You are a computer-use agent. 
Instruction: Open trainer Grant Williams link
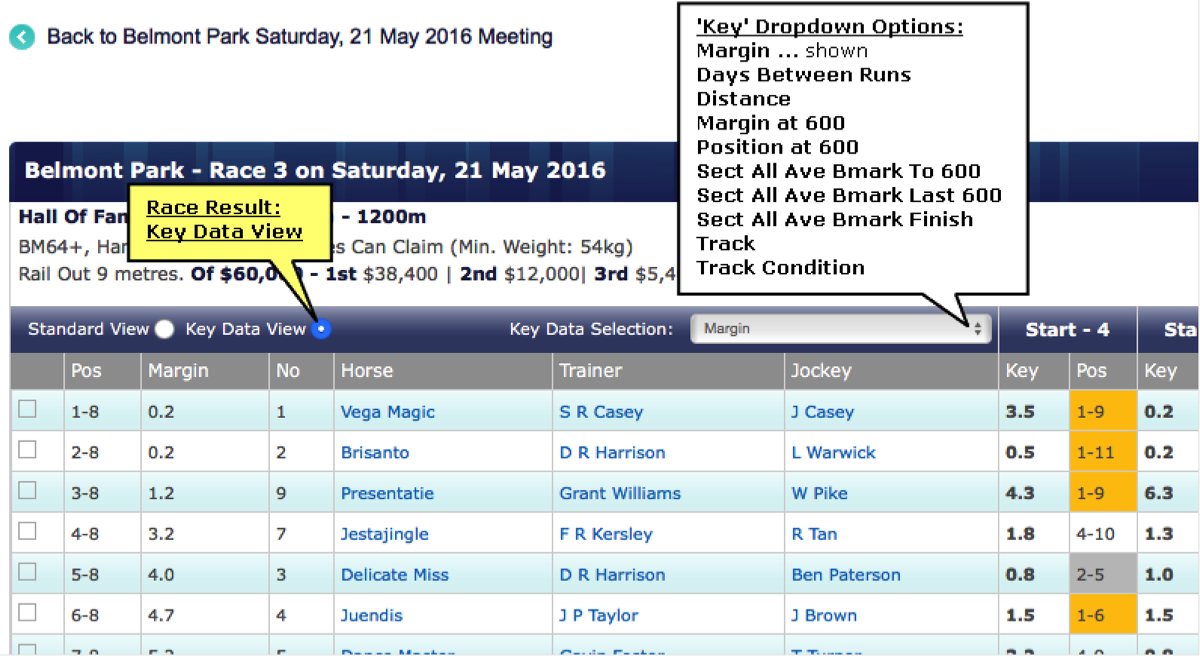tap(620, 493)
